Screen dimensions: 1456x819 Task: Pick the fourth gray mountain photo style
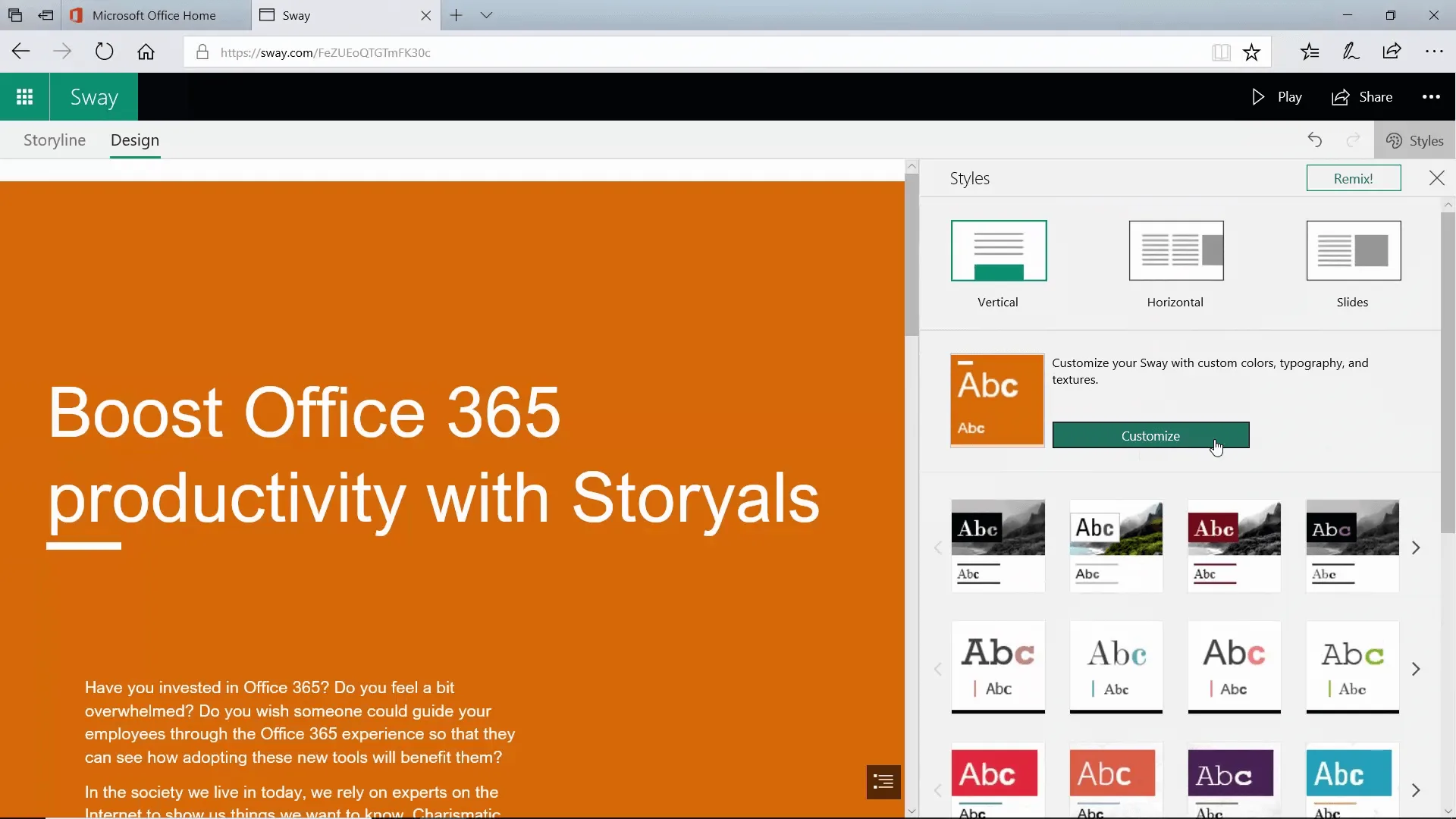click(x=1352, y=546)
